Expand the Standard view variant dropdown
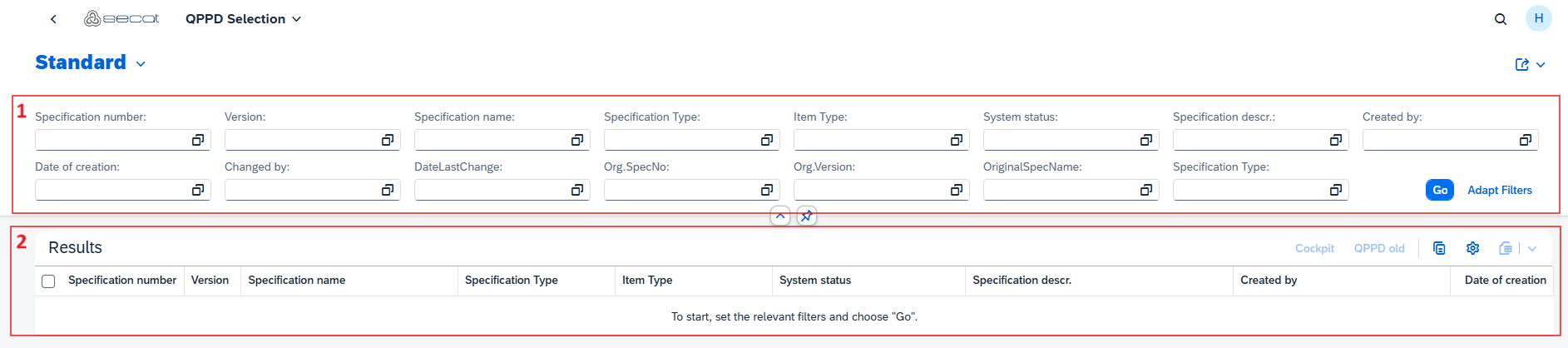This screenshot has height=348, width=1568. point(141,64)
